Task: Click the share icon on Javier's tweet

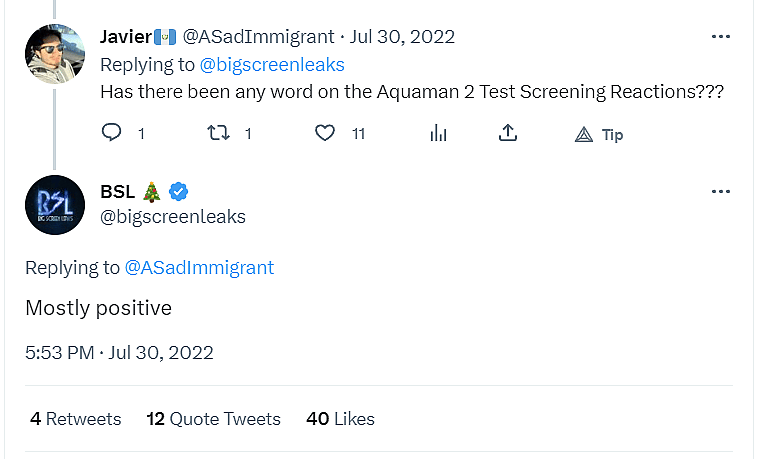Action: [x=508, y=133]
